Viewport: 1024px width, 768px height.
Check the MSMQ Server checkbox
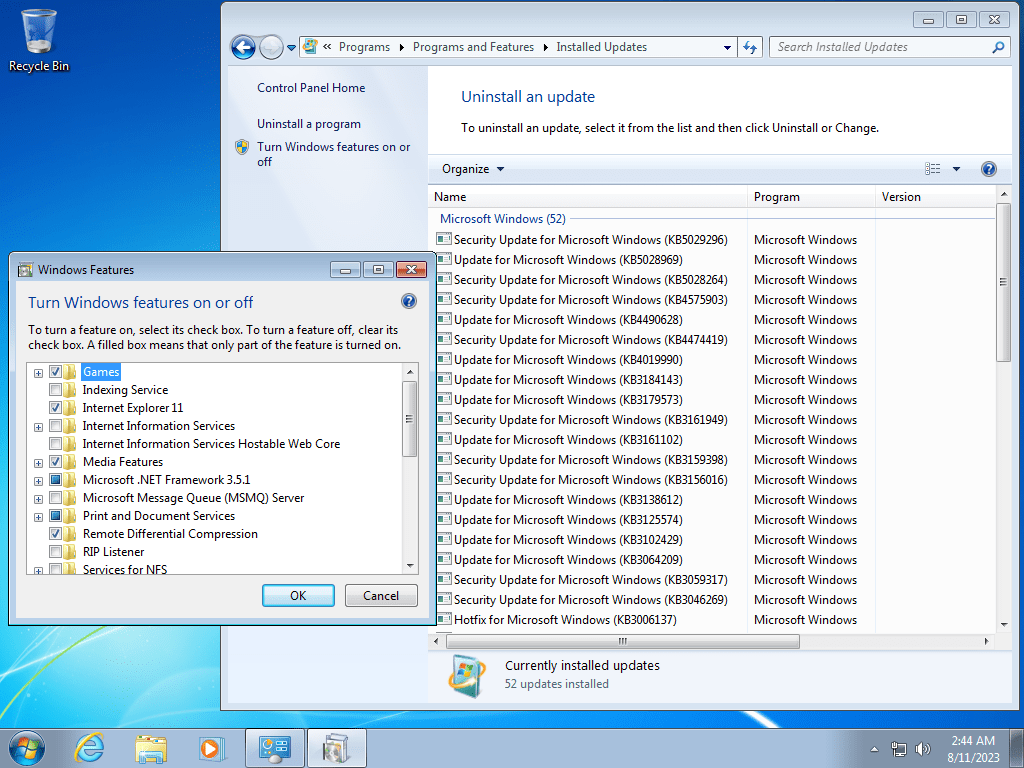56,498
